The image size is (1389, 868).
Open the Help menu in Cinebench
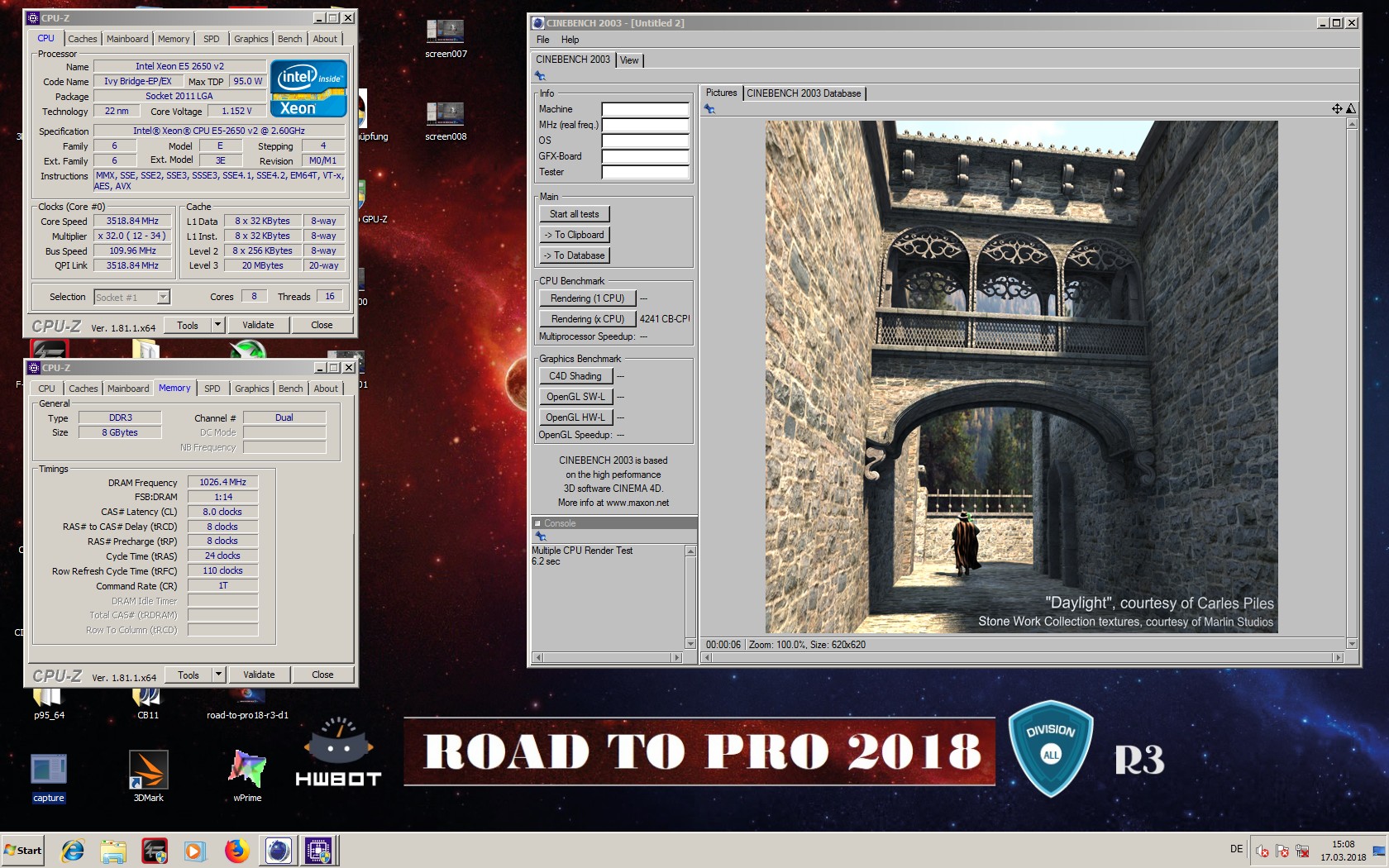[570, 40]
